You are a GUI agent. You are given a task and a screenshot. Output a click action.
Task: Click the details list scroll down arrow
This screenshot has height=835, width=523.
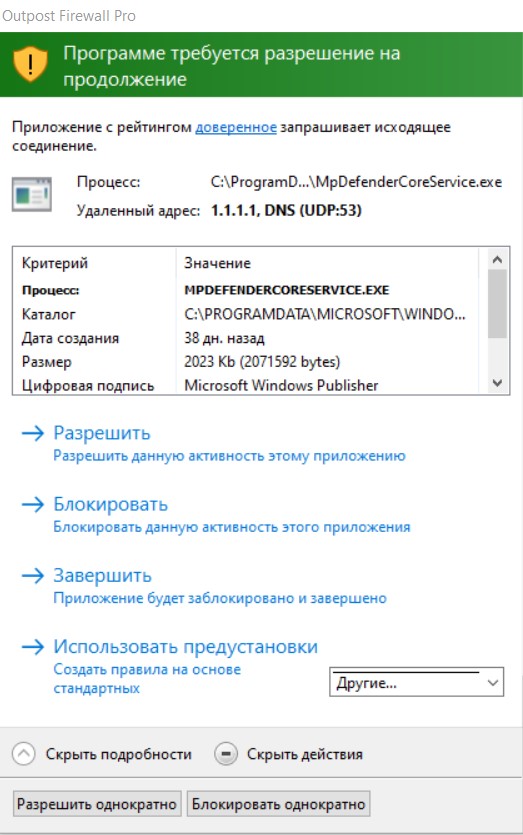[x=497, y=383]
